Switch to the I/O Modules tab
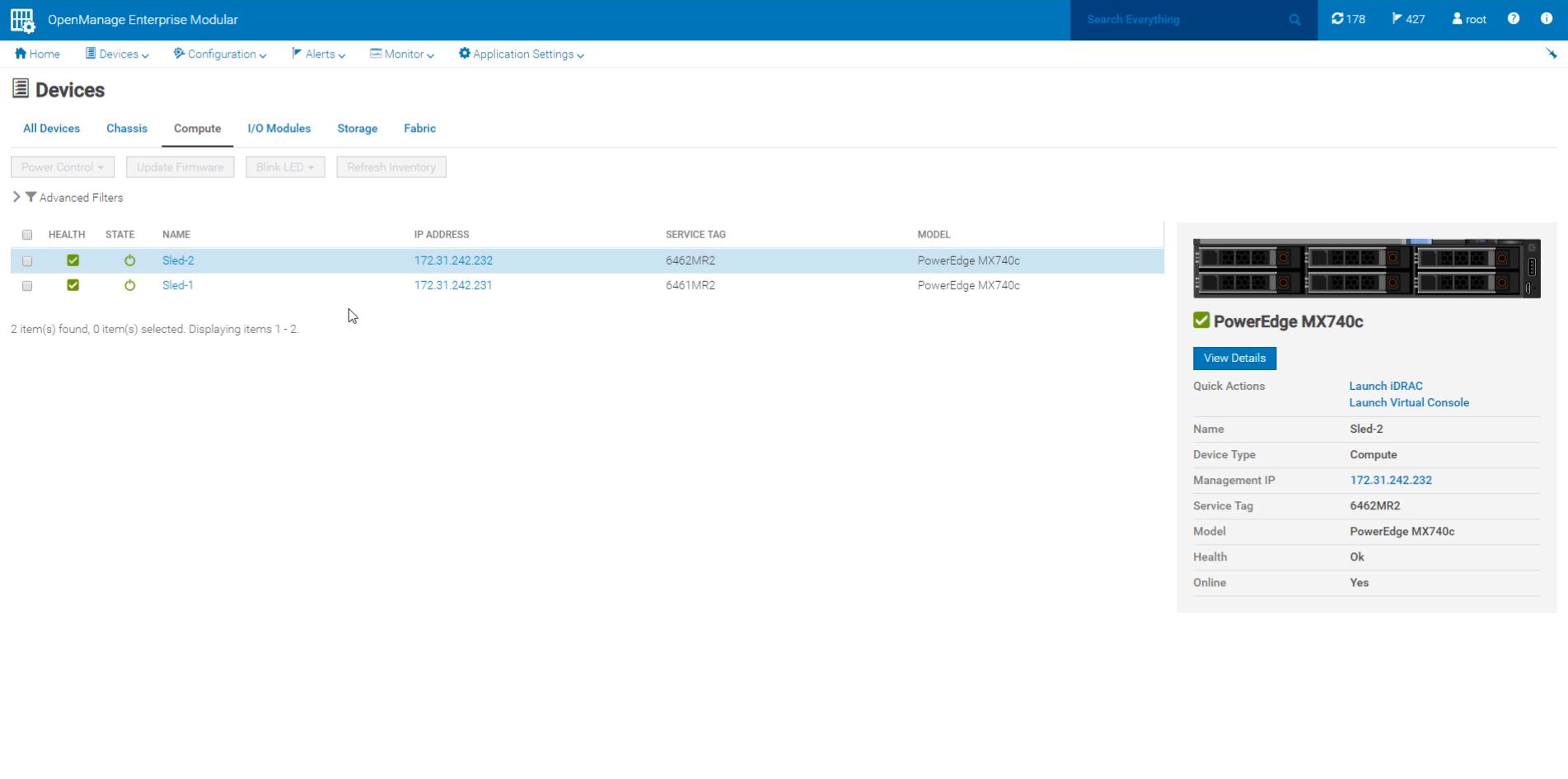Screen dimensions: 1568x779 (x=278, y=129)
